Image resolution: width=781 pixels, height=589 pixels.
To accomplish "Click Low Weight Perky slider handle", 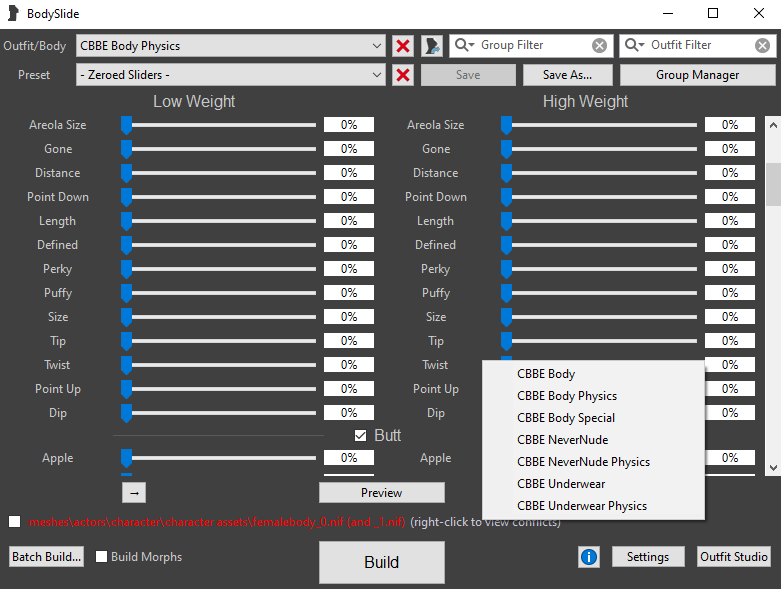I will [x=127, y=269].
